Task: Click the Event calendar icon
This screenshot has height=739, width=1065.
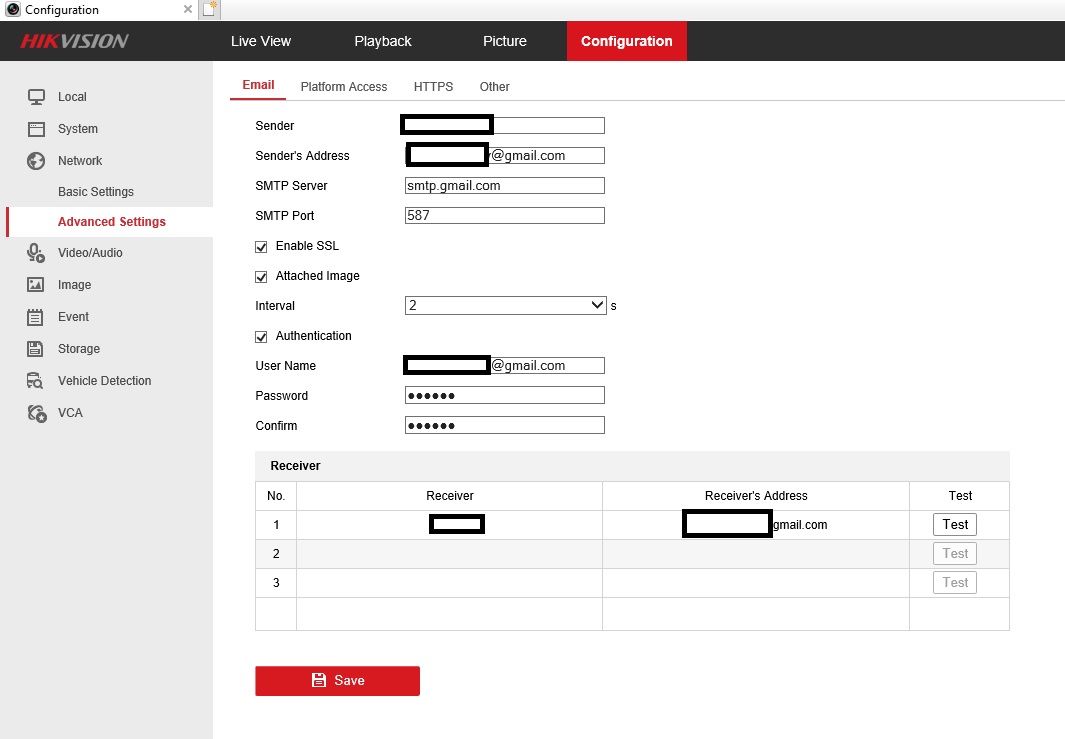Action: (x=37, y=317)
